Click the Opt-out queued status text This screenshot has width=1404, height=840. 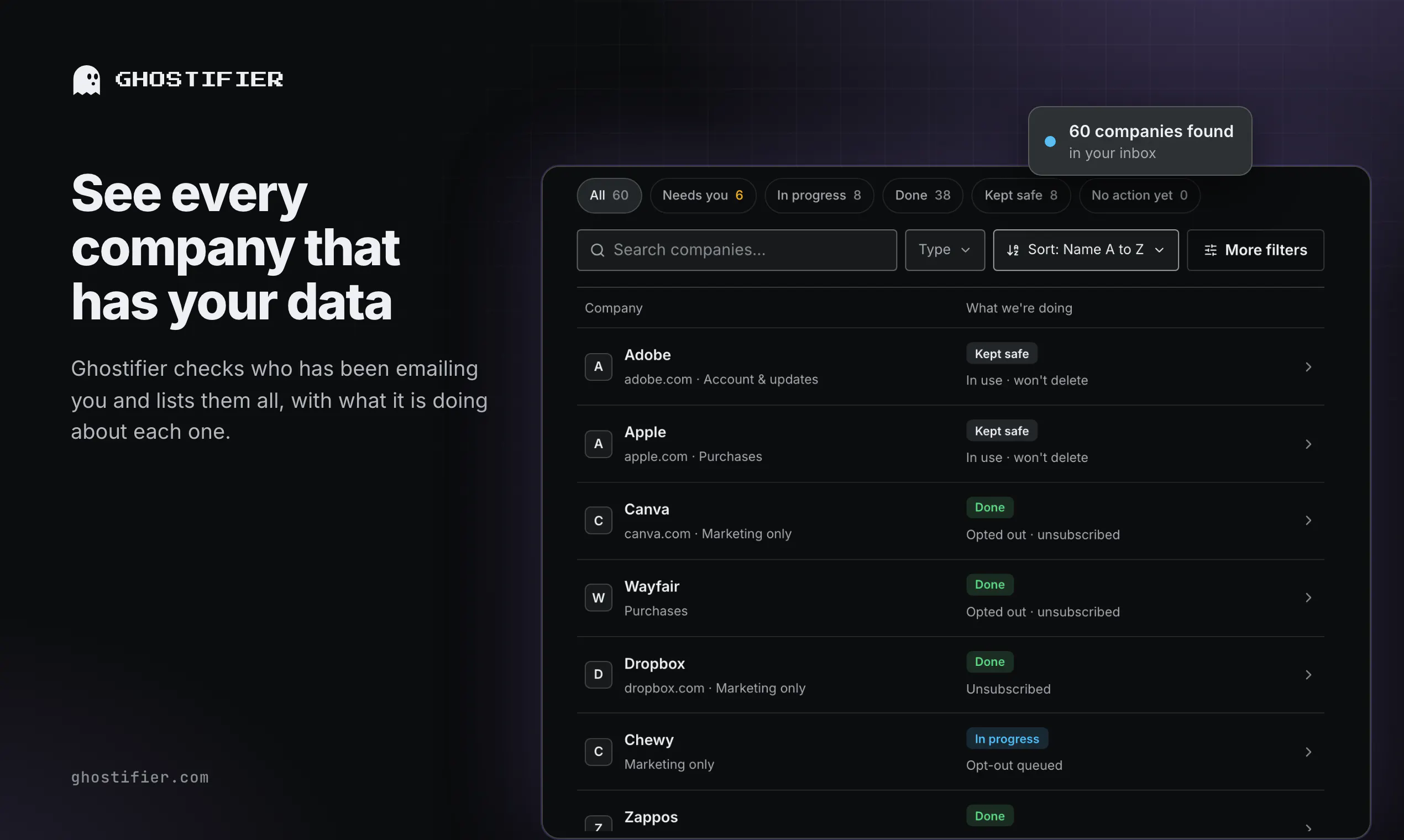coord(1014,765)
